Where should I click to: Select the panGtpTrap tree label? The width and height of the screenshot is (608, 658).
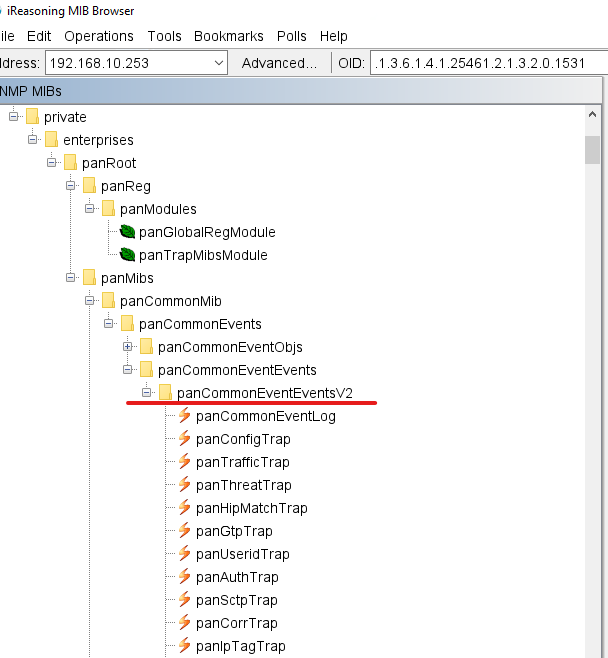pos(234,531)
